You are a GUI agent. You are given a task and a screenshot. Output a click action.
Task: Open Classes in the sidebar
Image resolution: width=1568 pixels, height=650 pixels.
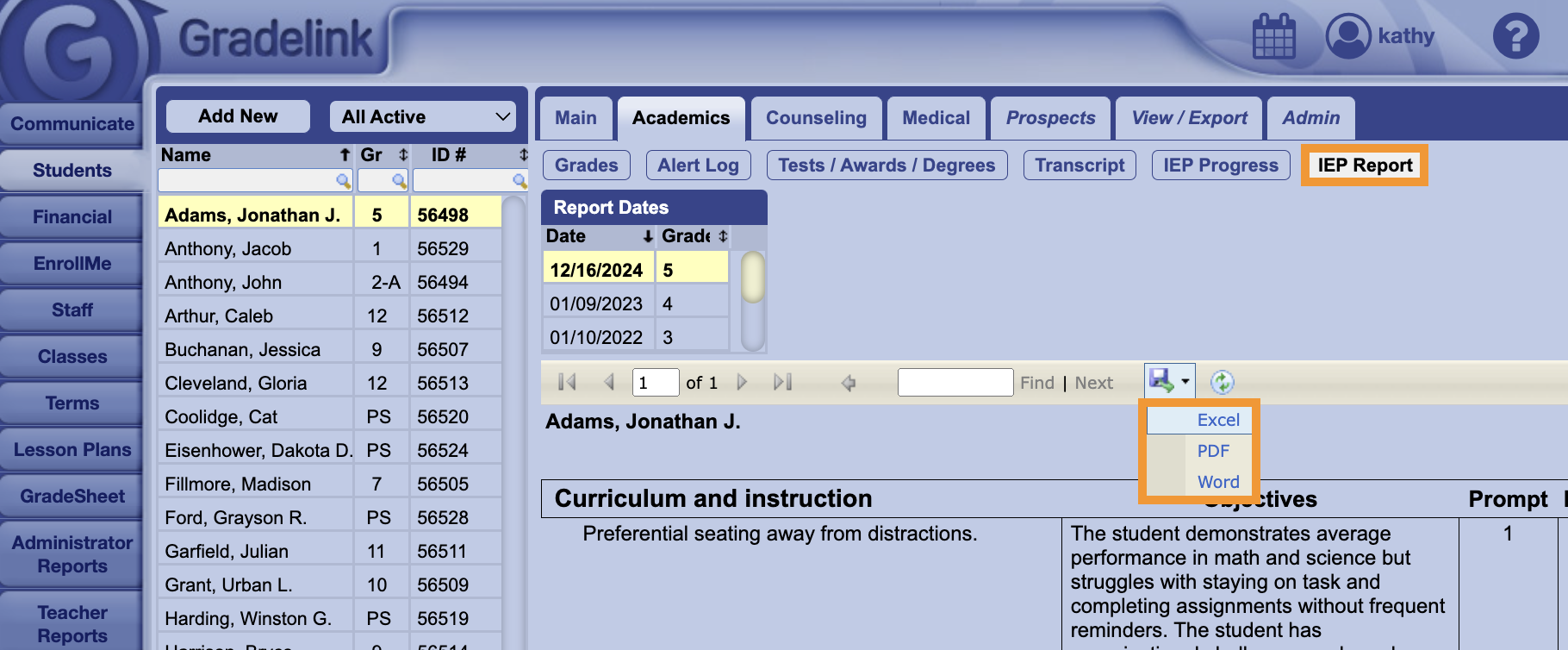click(72, 357)
